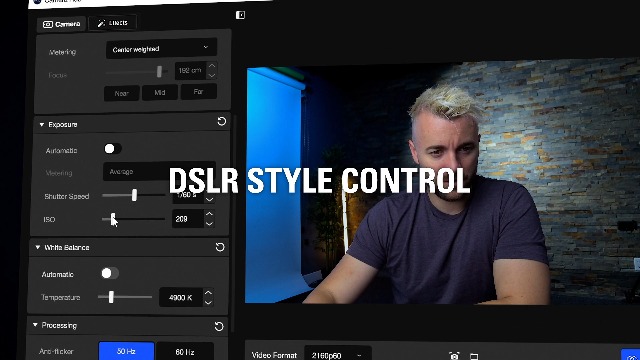Screen dimensions: 640x360
Task: Click the Focus slider handle
Action: 159,72
